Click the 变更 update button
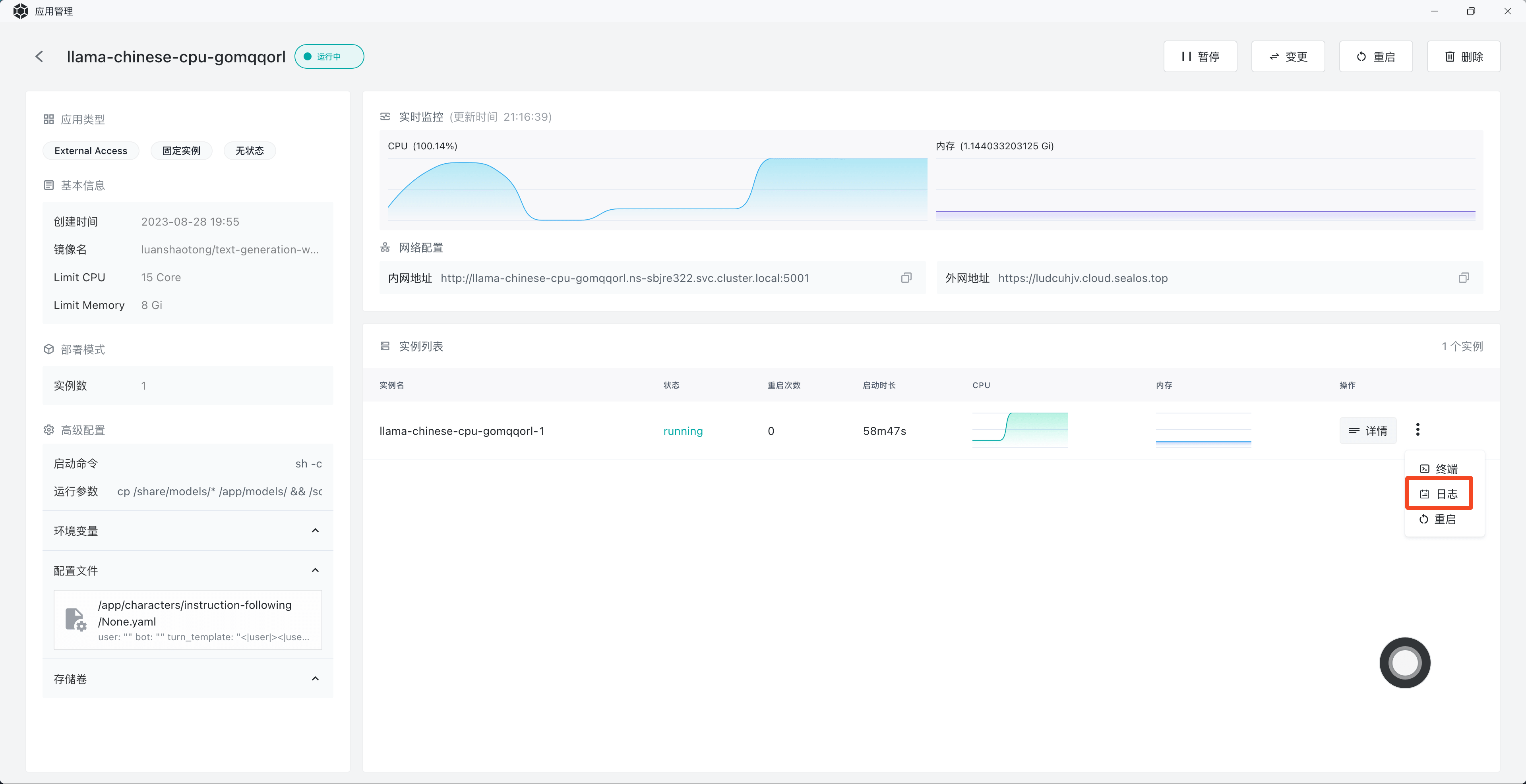The image size is (1526, 784). coord(1288,57)
